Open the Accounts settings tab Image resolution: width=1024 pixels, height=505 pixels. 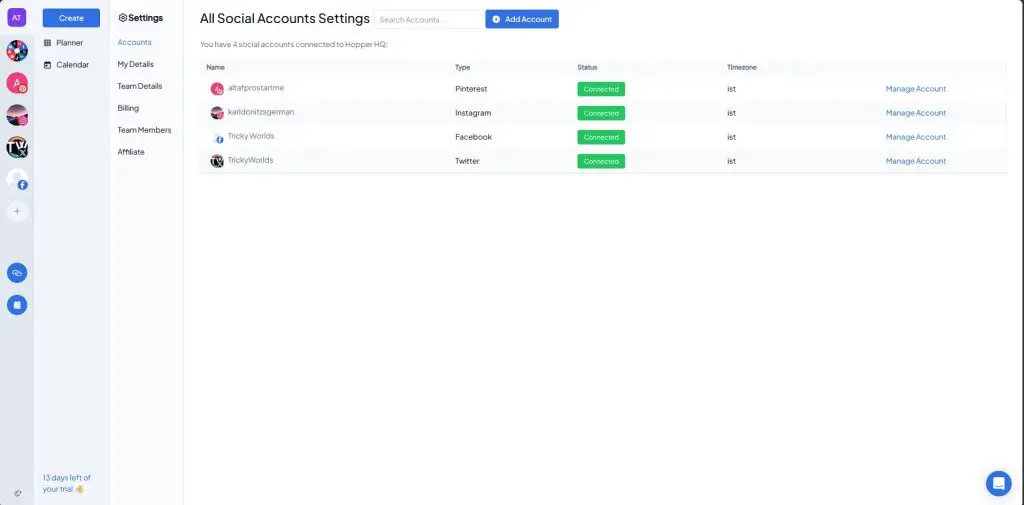click(135, 42)
